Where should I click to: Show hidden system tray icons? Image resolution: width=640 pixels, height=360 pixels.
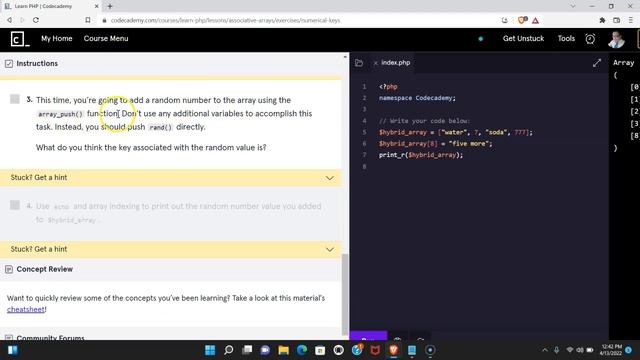[544, 350]
